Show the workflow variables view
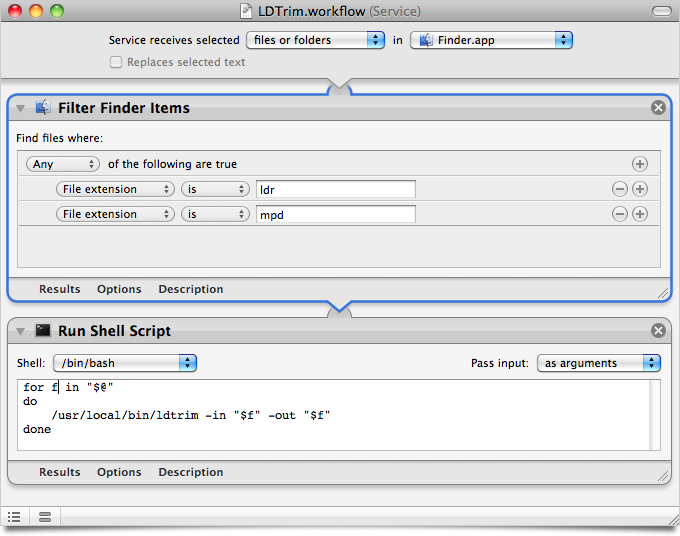This screenshot has height=536, width=680. click(x=45, y=516)
